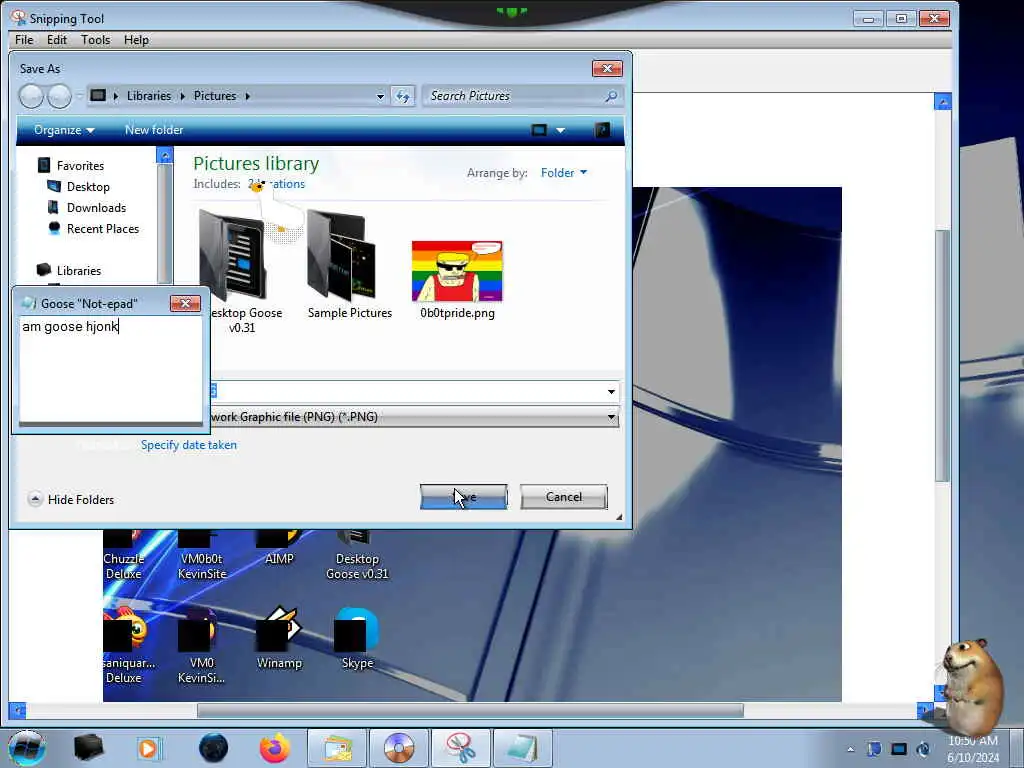Select the Sample Pictures folder
Image resolution: width=1024 pixels, height=768 pixels.
(x=349, y=264)
